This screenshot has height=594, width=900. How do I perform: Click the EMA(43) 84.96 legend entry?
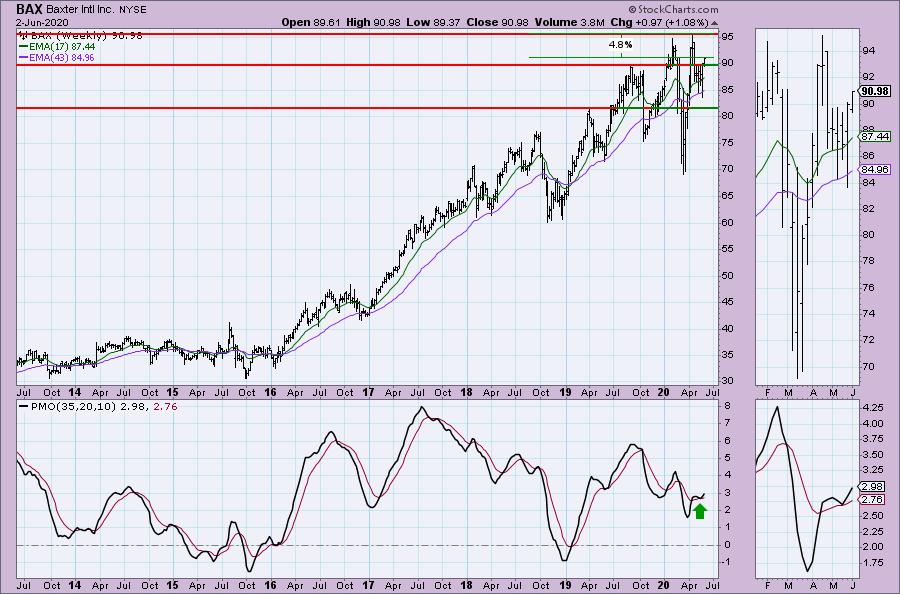point(62,57)
